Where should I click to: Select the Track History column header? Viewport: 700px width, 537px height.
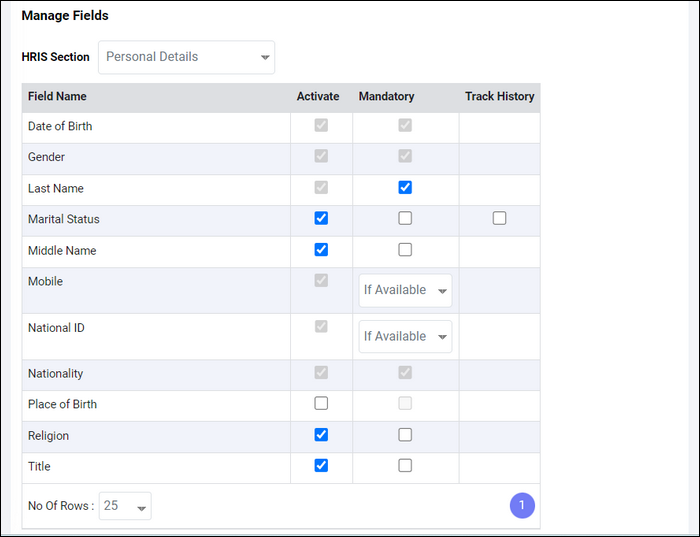pos(500,96)
